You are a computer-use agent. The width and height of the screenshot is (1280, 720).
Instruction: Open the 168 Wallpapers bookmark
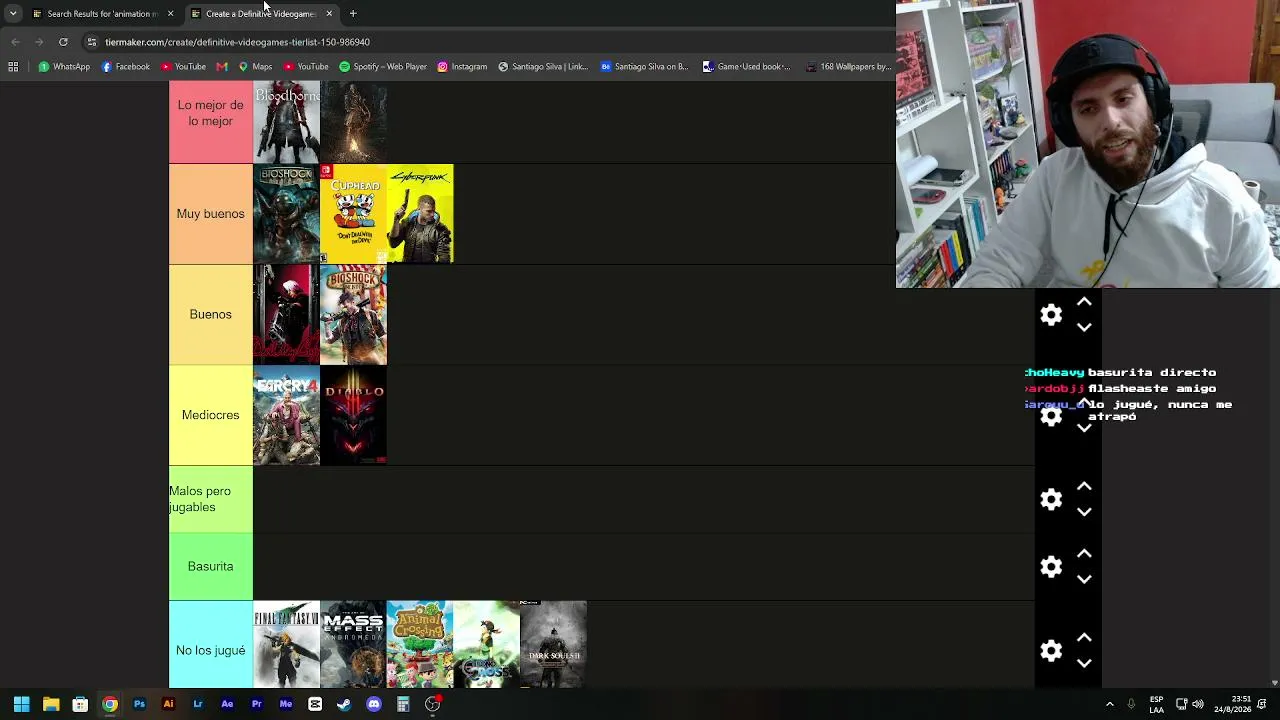(849, 67)
